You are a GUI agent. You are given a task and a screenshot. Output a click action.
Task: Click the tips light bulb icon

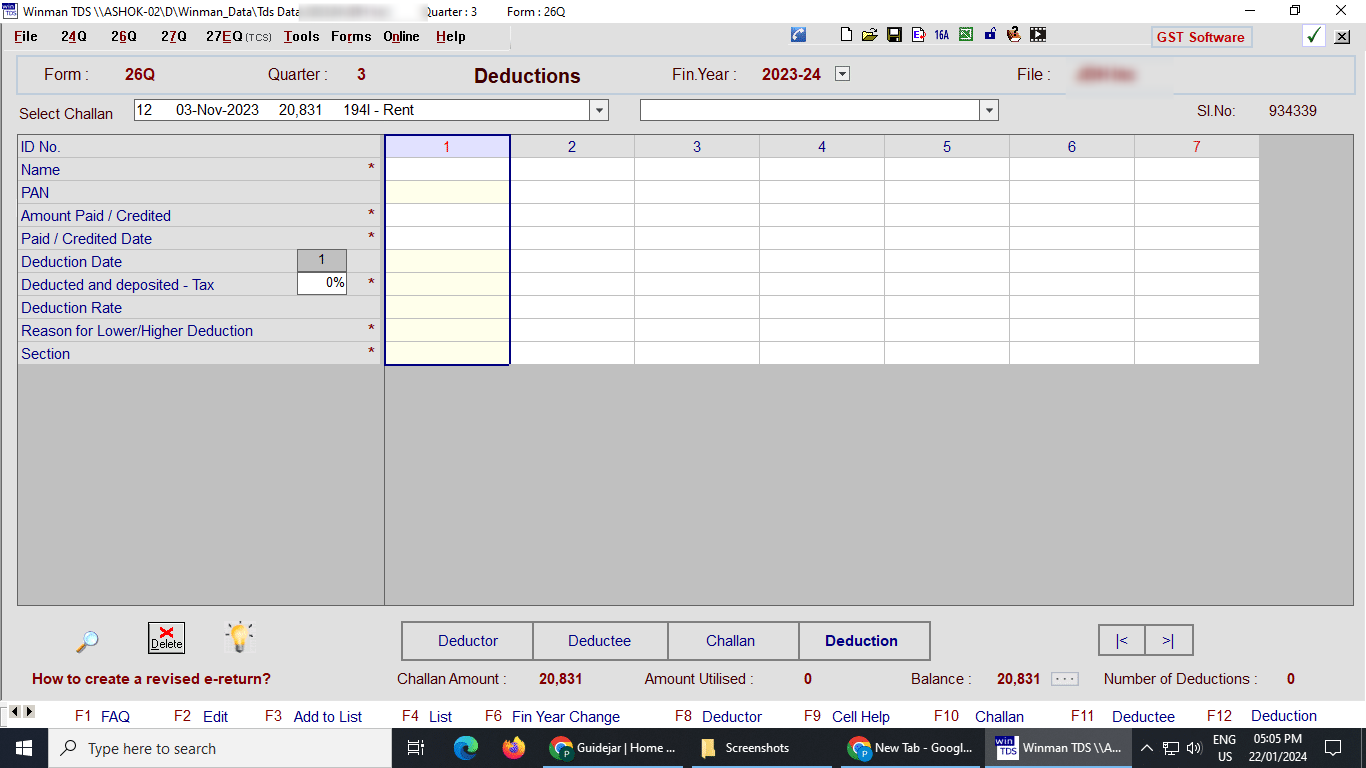pos(239,638)
